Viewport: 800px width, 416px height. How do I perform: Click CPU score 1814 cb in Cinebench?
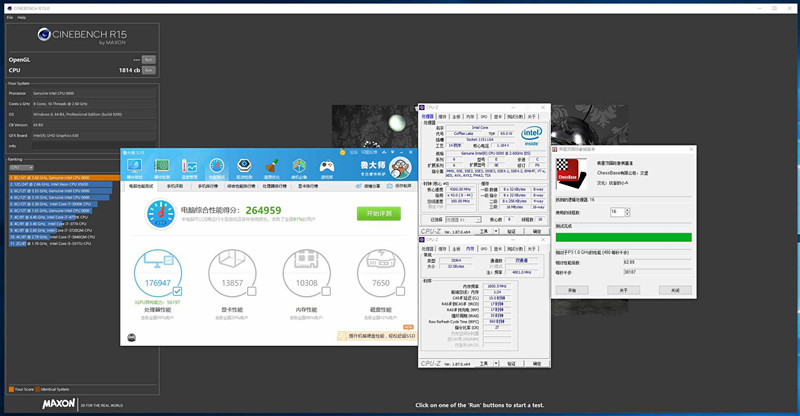(129, 70)
